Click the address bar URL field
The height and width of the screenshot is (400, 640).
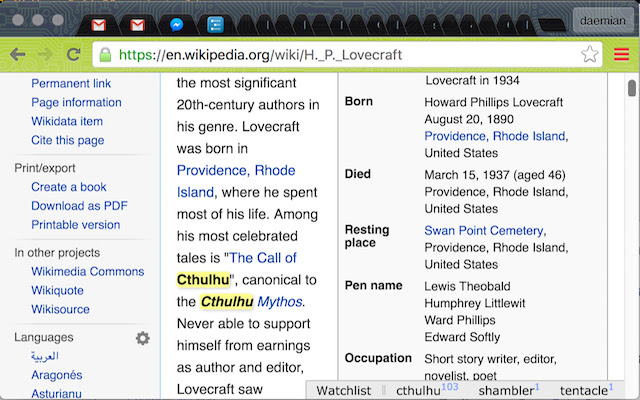(340, 54)
